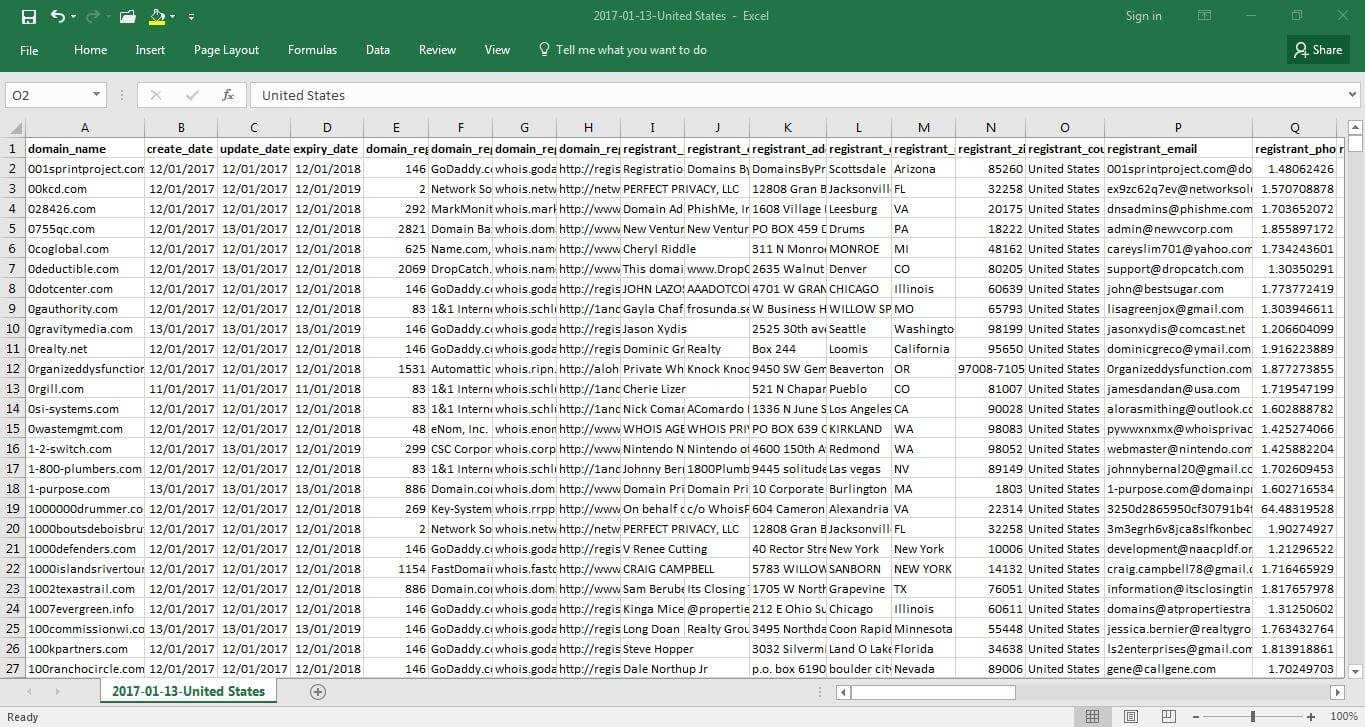Select column O header

tap(1065, 128)
